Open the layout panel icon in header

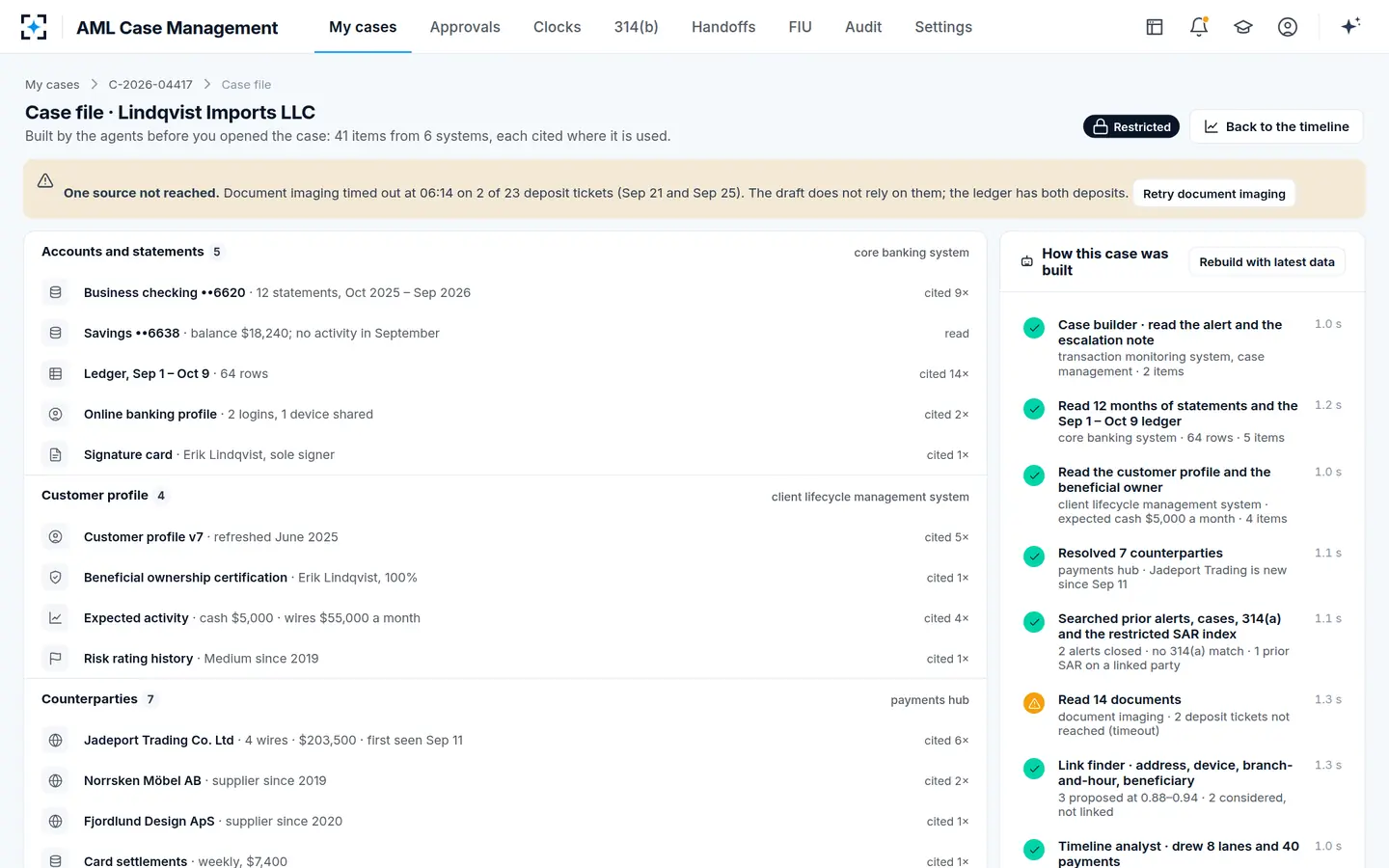(1155, 27)
